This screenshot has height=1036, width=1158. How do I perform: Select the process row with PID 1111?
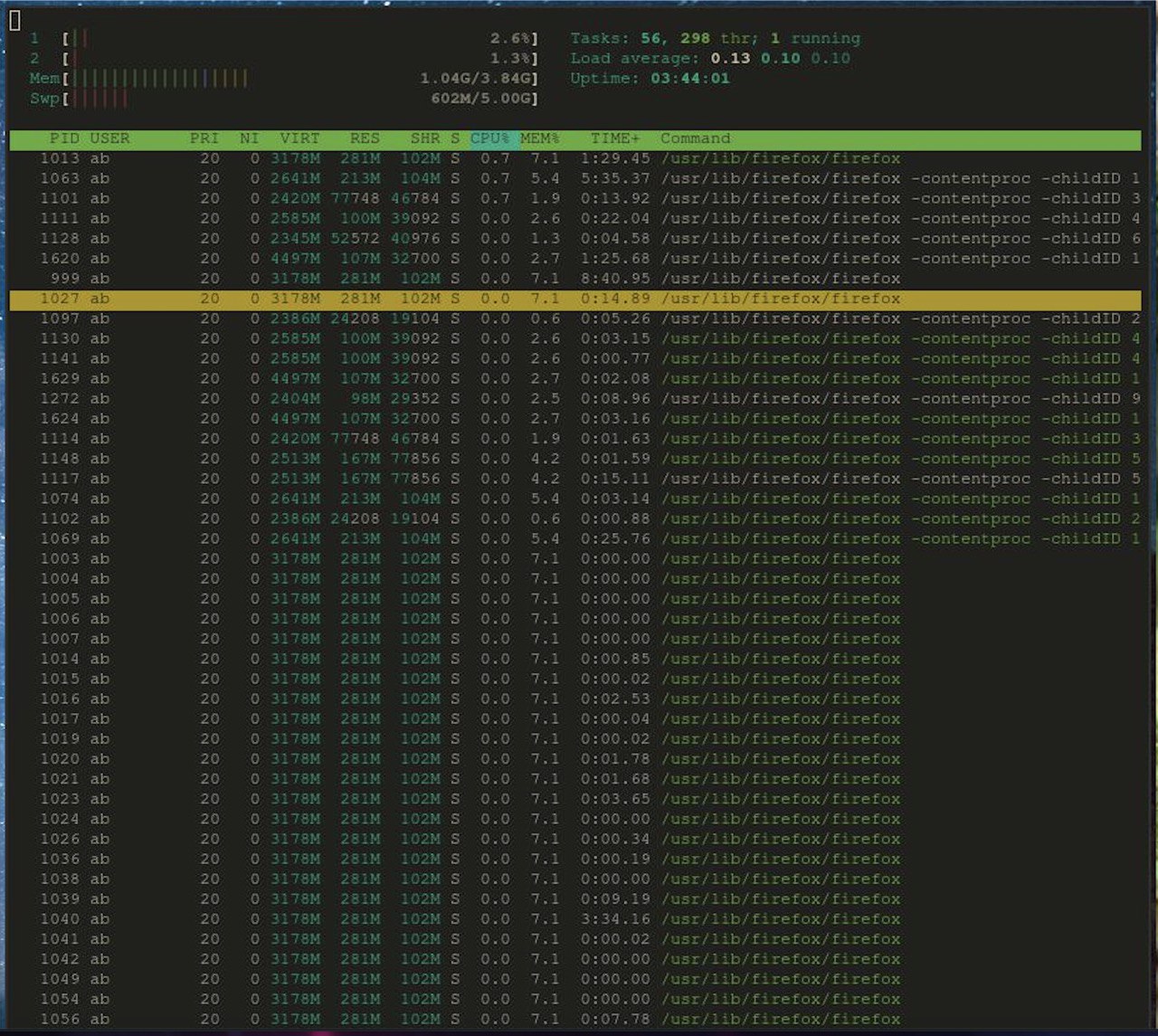coord(575,218)
